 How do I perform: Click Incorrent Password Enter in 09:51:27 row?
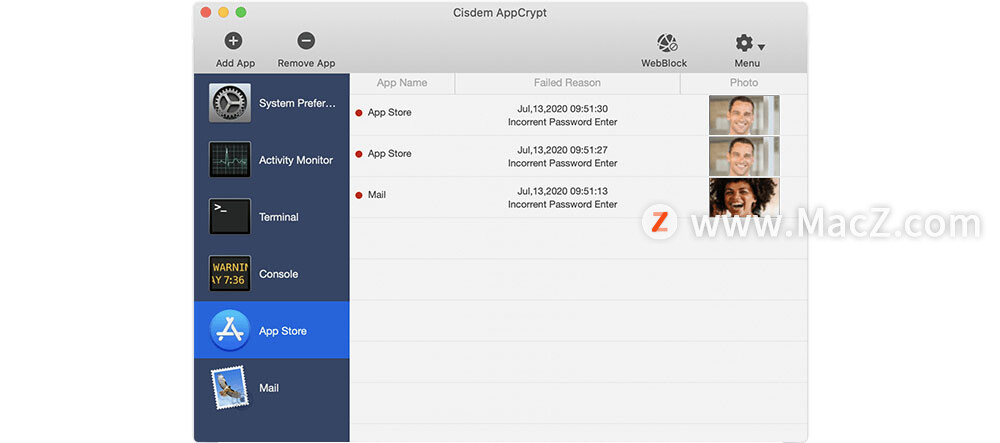point(562,163)
